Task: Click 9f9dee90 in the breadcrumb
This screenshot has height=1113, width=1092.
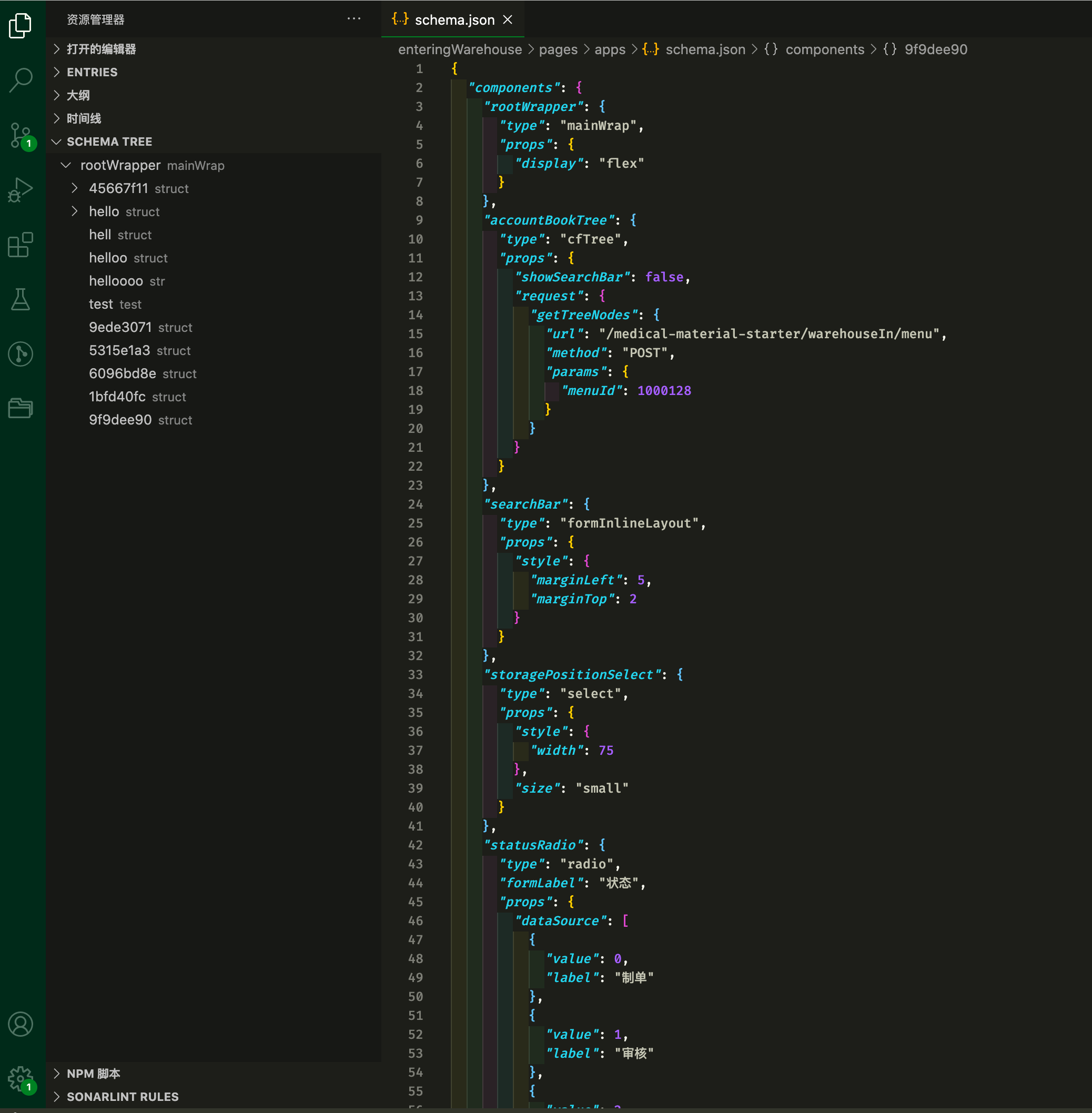Action: tap(925, 49)
